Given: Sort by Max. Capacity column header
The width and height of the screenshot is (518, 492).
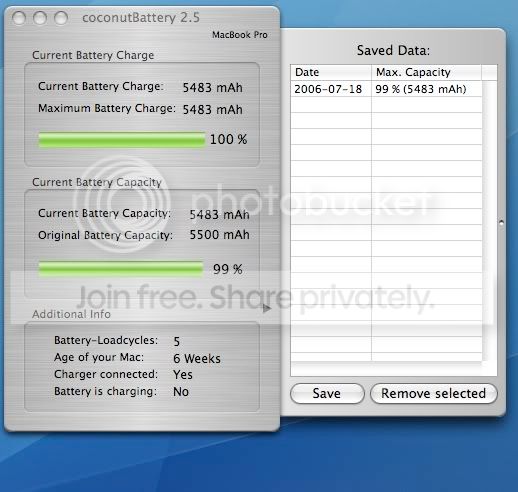Looking at the screenshot, I should (427, 72).
